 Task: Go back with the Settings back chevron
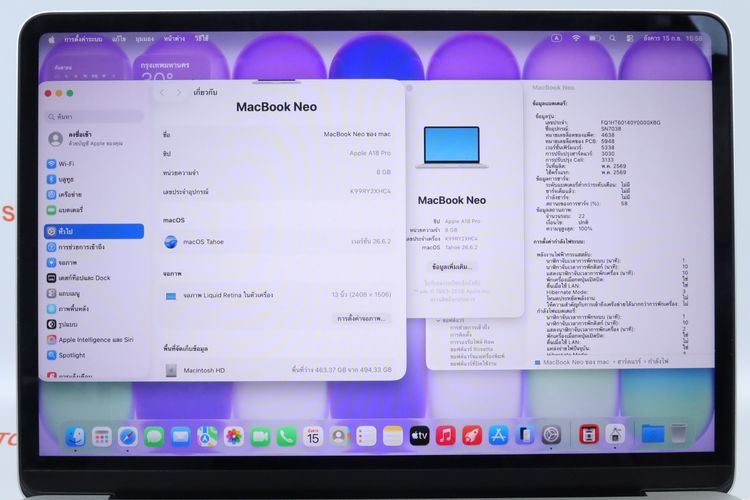(x=162, y=92)
